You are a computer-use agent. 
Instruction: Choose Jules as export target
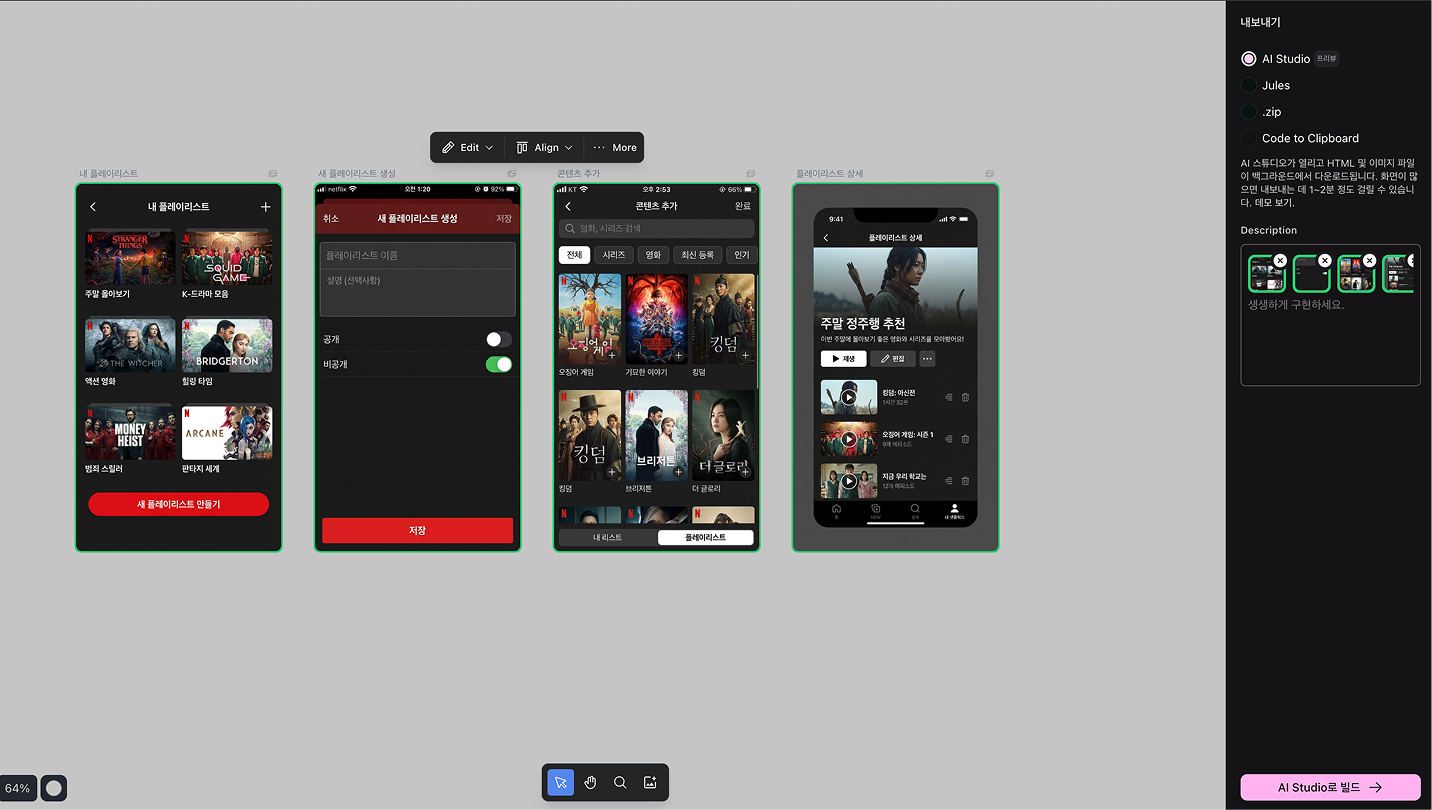pyautogui.click(x=1249, y=86)
